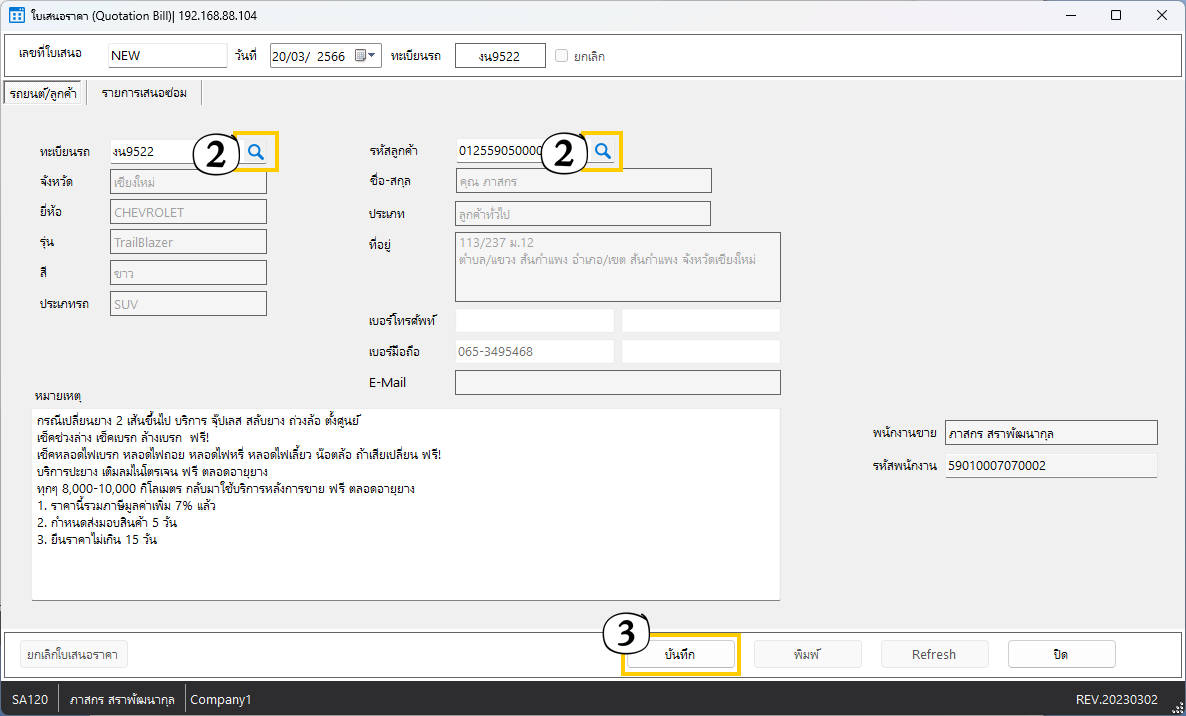
Task: Focus the top ทะเบียนรถ header field
Action: pos(500,56)
